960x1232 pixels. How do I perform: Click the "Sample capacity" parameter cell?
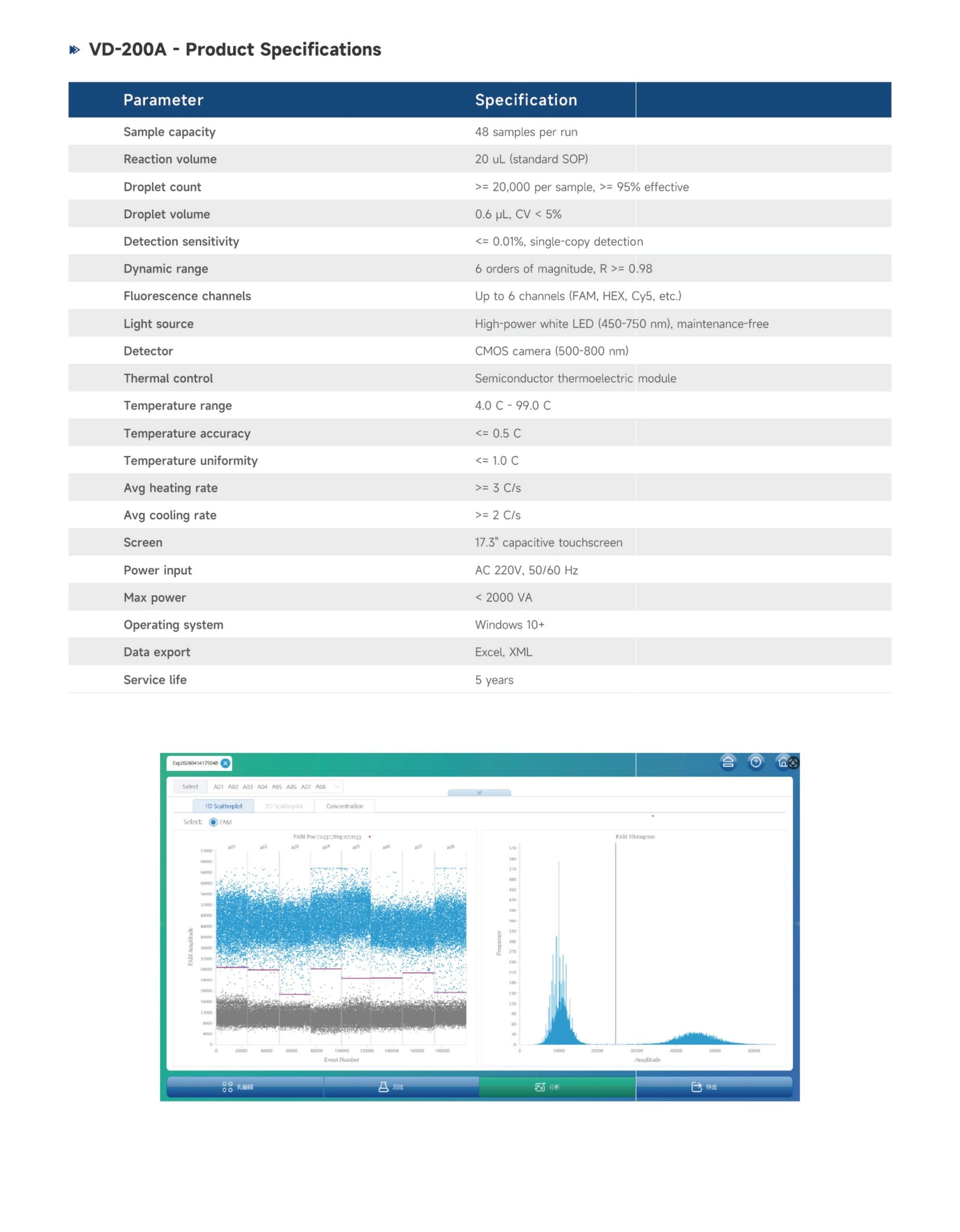click(x=169, y=131)
